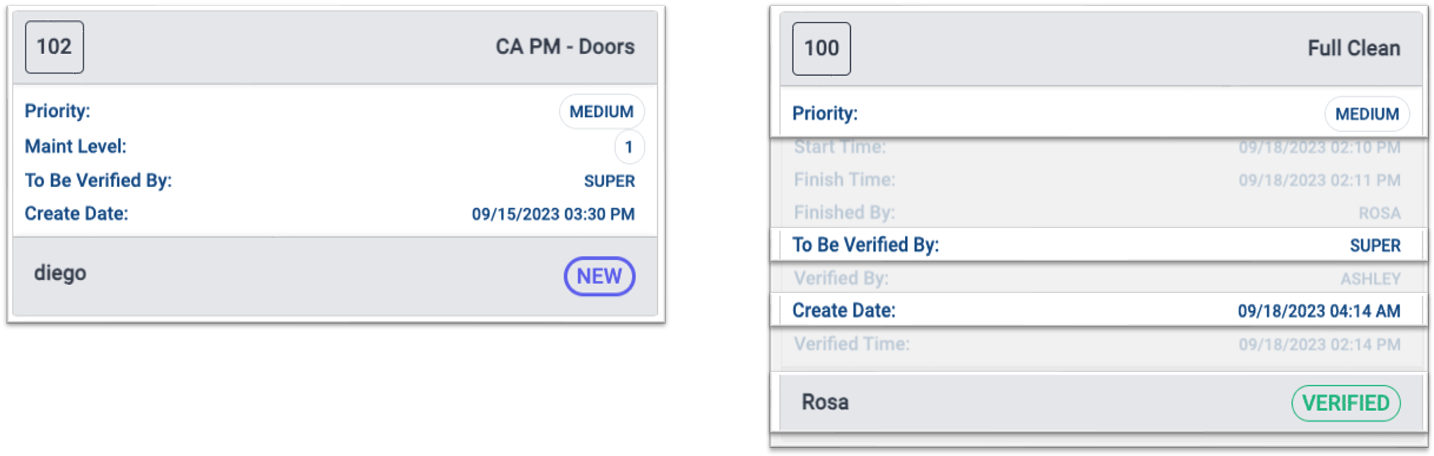Open the CA PM - Doors task title
Screen dimensions: 1434x456
565,47
